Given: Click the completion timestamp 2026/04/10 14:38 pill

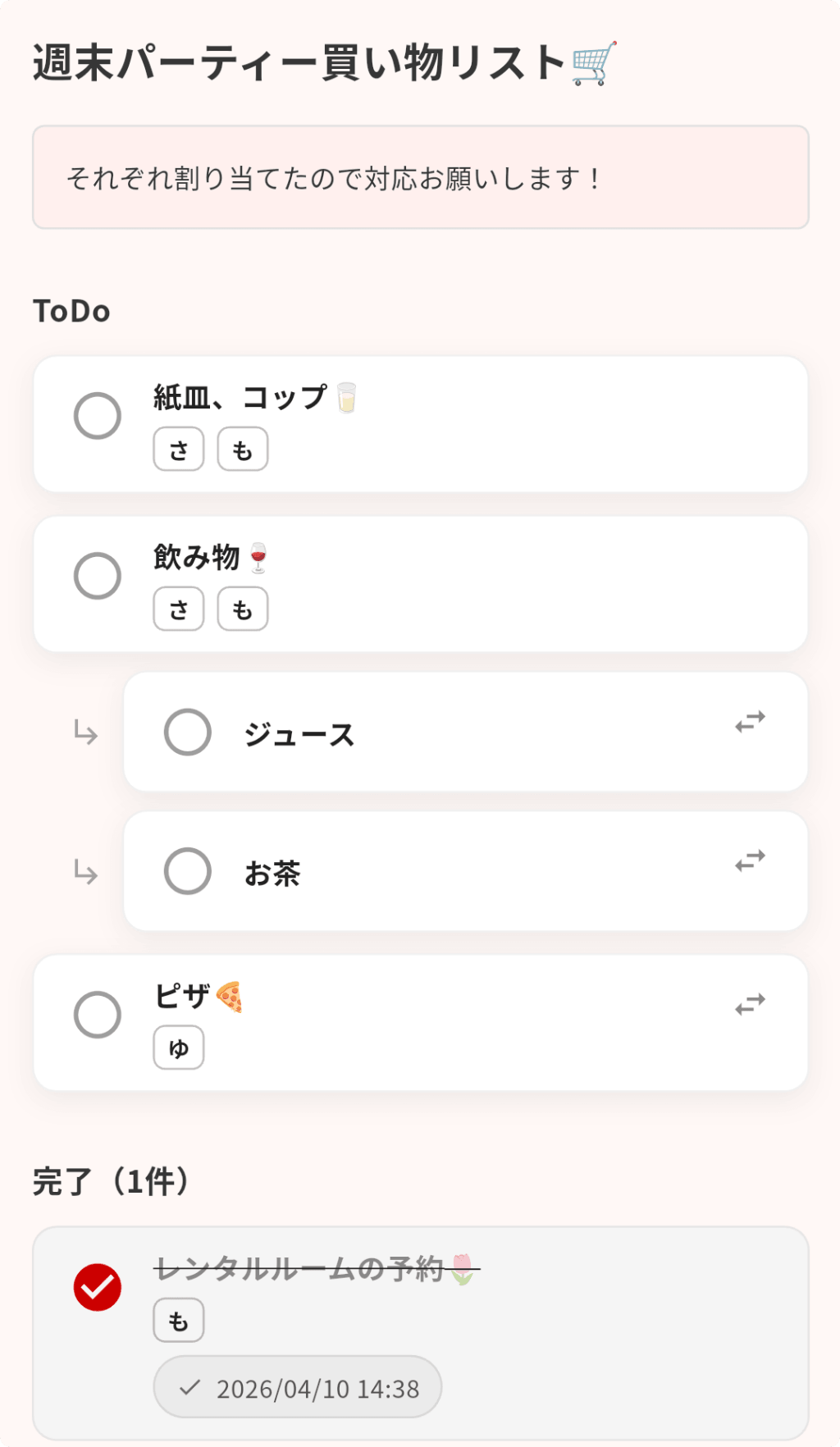Looking at the screenshot, I should click(x=298, y=1388).
